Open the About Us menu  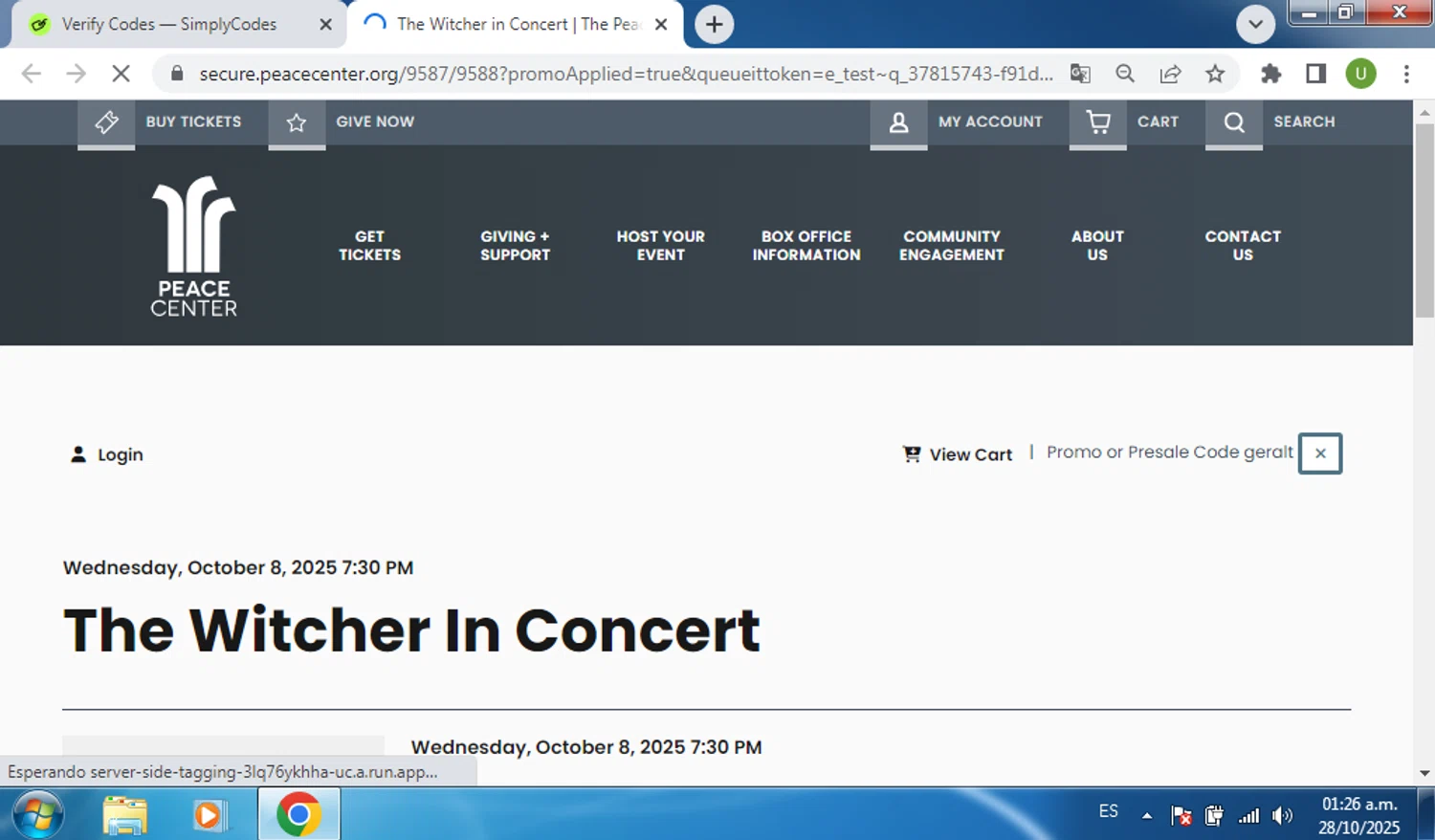coord(1097,246)
